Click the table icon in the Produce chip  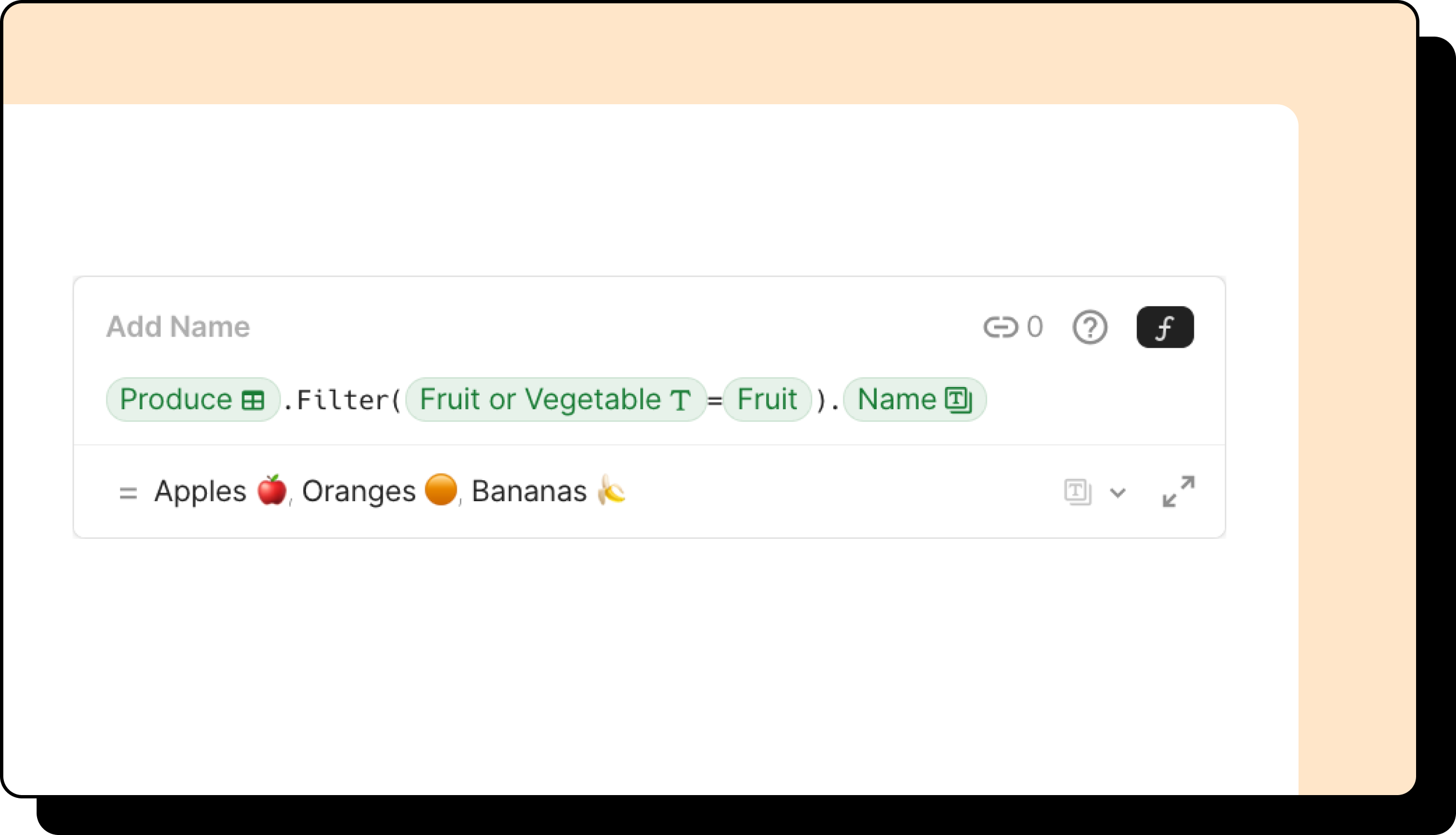(252, 400)
